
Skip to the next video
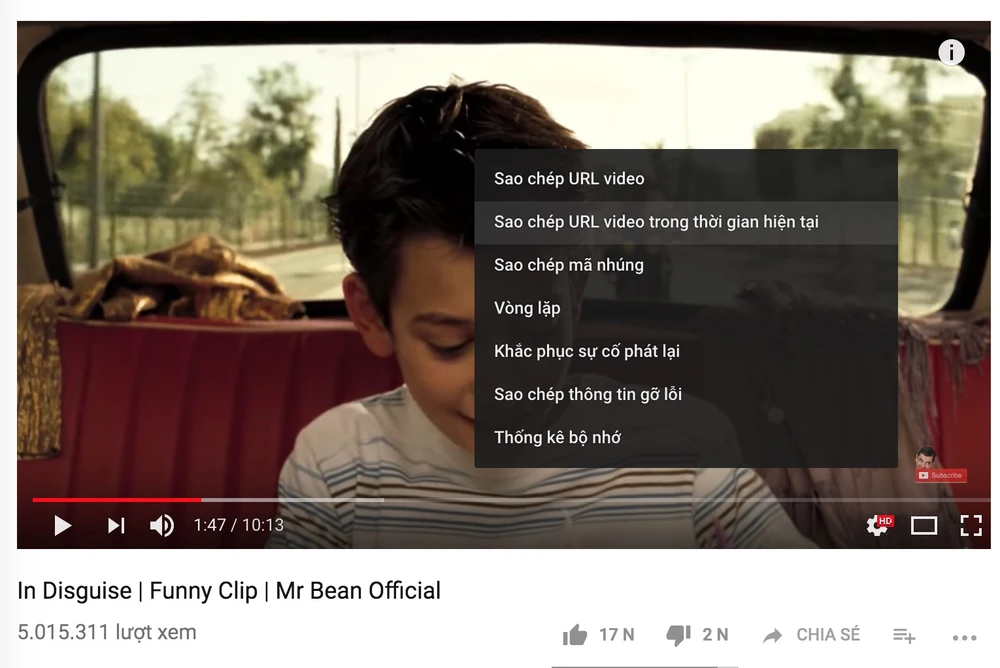tap(116, 525)
